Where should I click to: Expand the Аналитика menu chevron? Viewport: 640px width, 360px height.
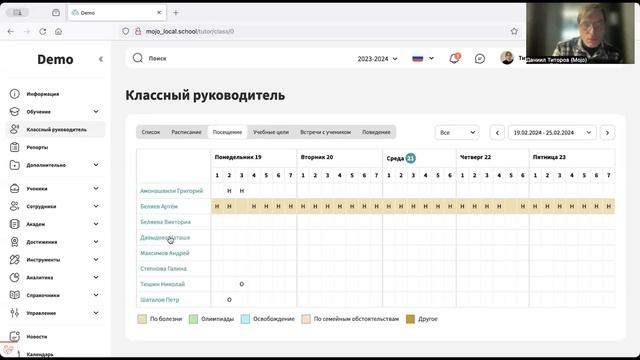tap(96, 277)
